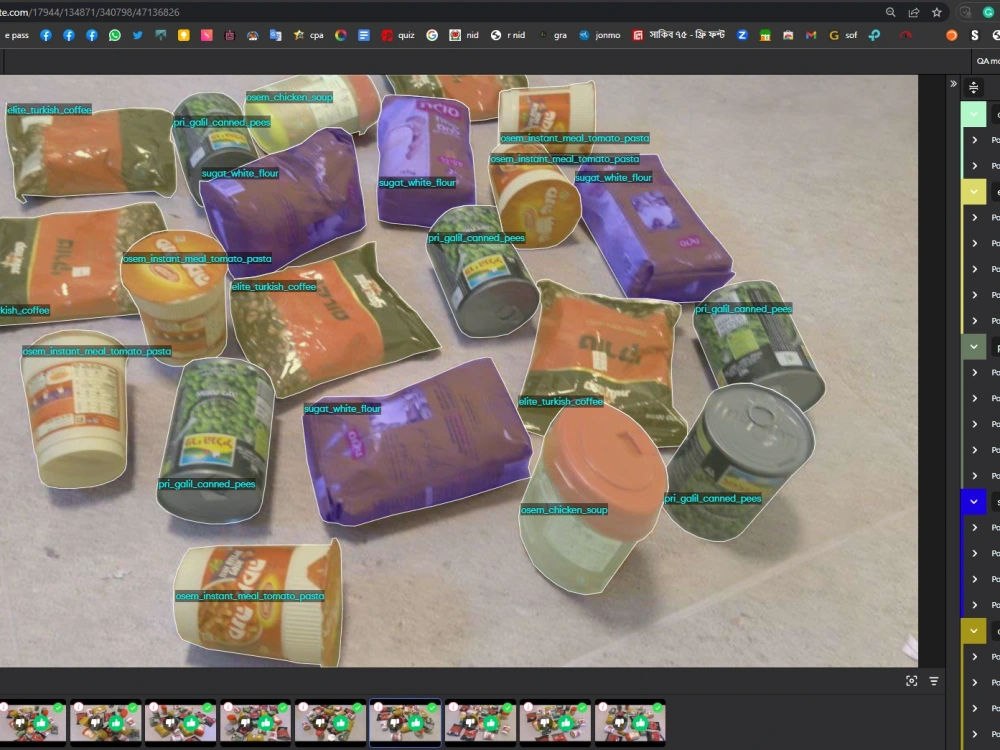Viewport: 1000px width, 750px height.
Task: Select the top osem_chicken_soup annotation label
Action: pyautogui.click(x=290, y=97)
